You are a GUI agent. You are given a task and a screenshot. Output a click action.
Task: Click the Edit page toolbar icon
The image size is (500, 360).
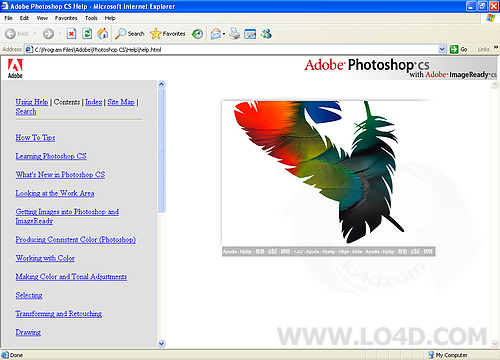point(250,34)
